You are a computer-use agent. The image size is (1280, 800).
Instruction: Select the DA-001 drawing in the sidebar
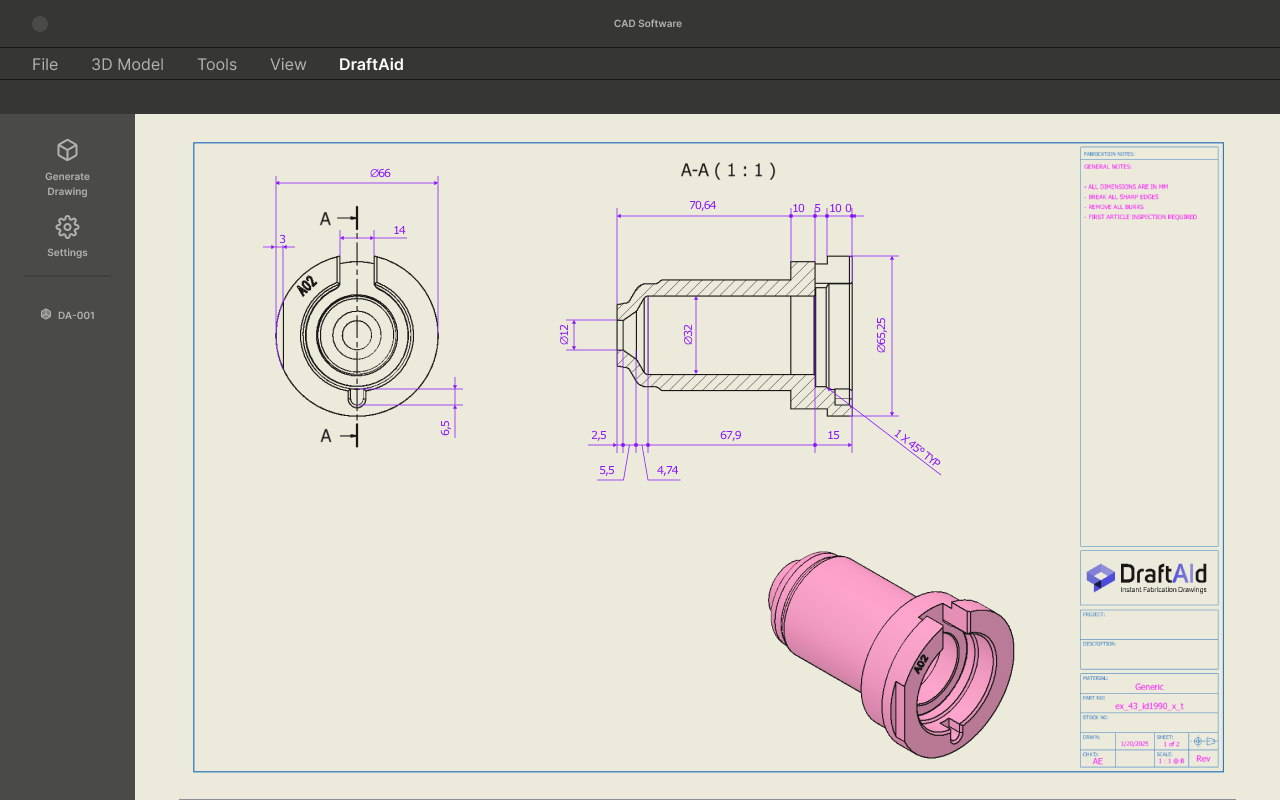pos(67,315)
